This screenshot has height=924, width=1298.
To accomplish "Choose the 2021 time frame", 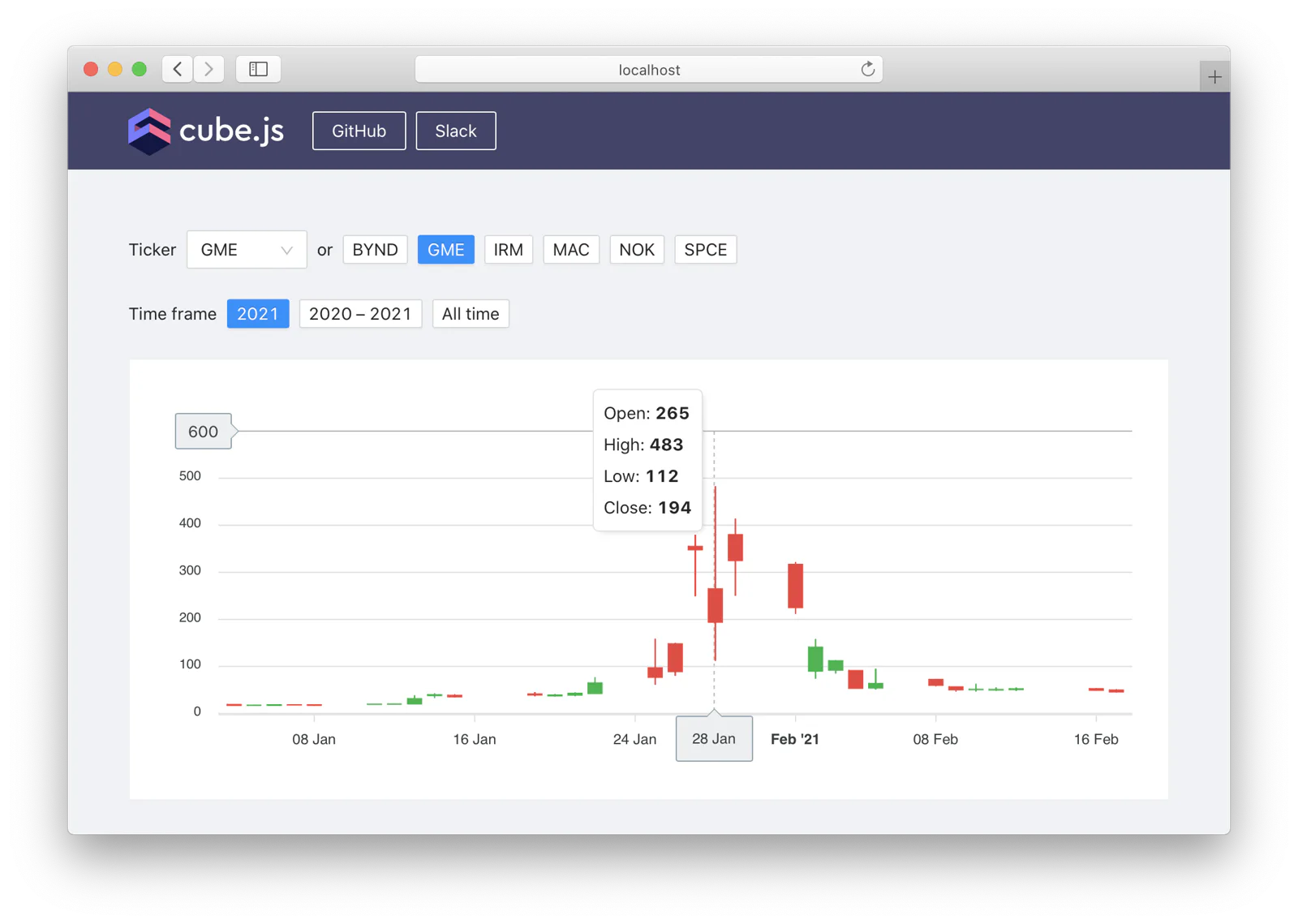I will tap(258, 314).
